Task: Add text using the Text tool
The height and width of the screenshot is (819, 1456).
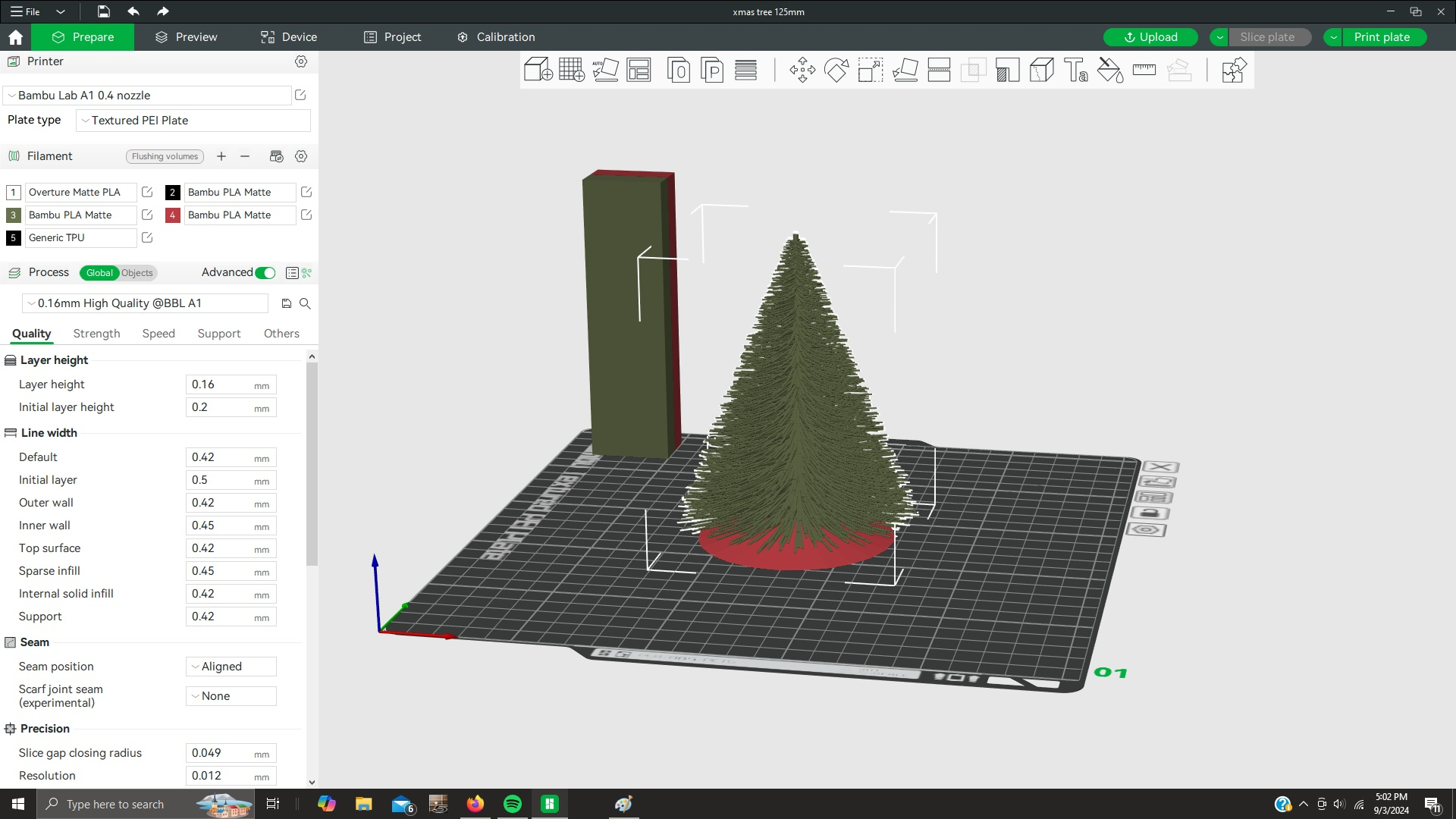Action: point(1075,70)
